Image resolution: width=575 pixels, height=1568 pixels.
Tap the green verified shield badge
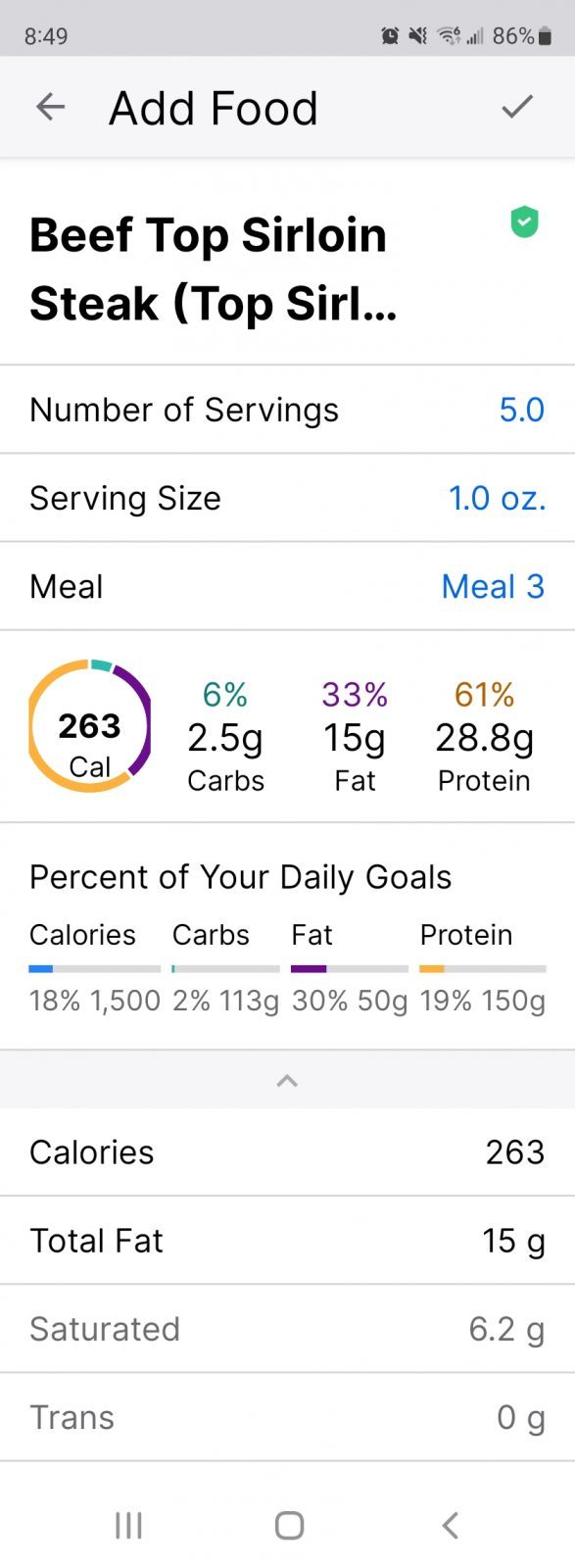pyautogui.click(x=525, y=222)
